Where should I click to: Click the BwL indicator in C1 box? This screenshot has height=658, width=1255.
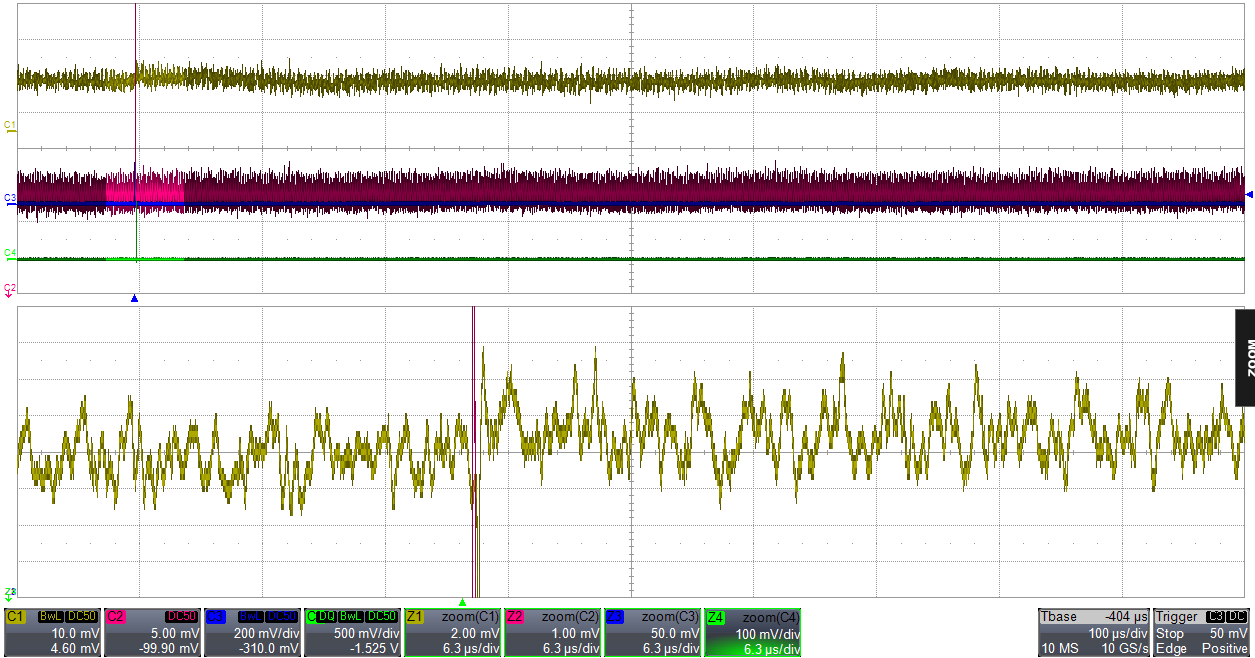pos(51,617)
